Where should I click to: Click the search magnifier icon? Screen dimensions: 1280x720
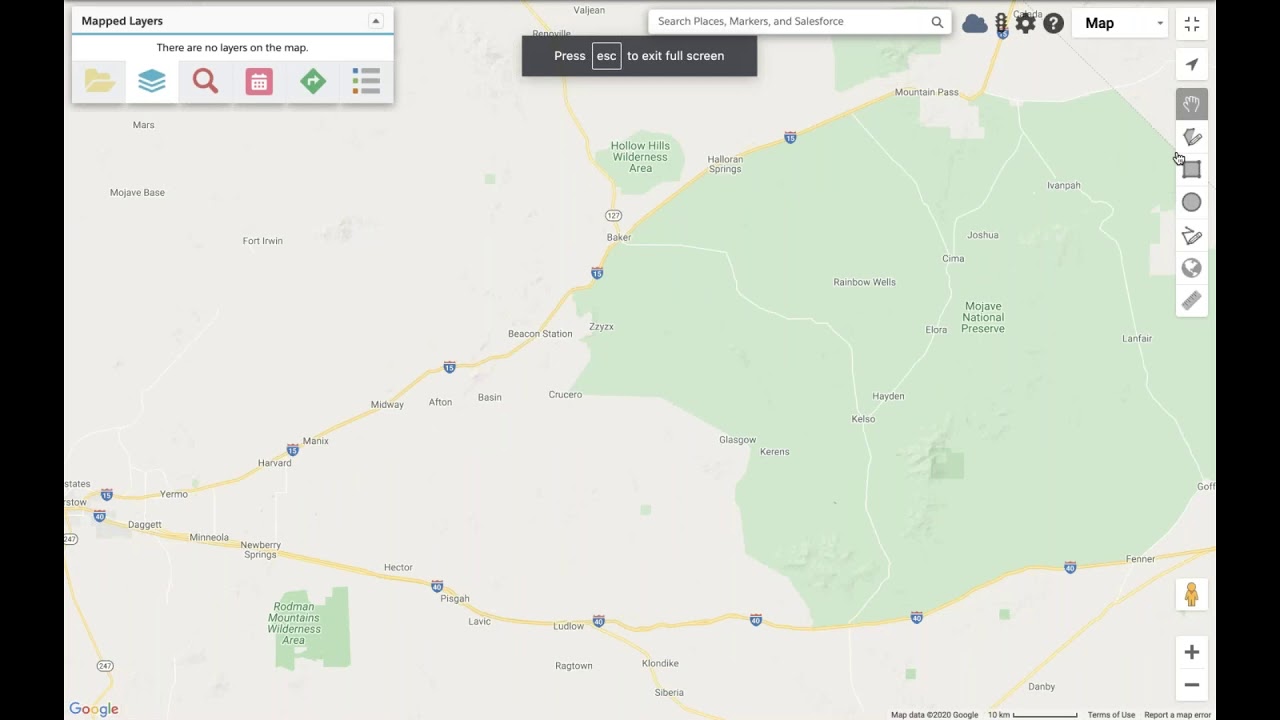[x=937, y=22]
